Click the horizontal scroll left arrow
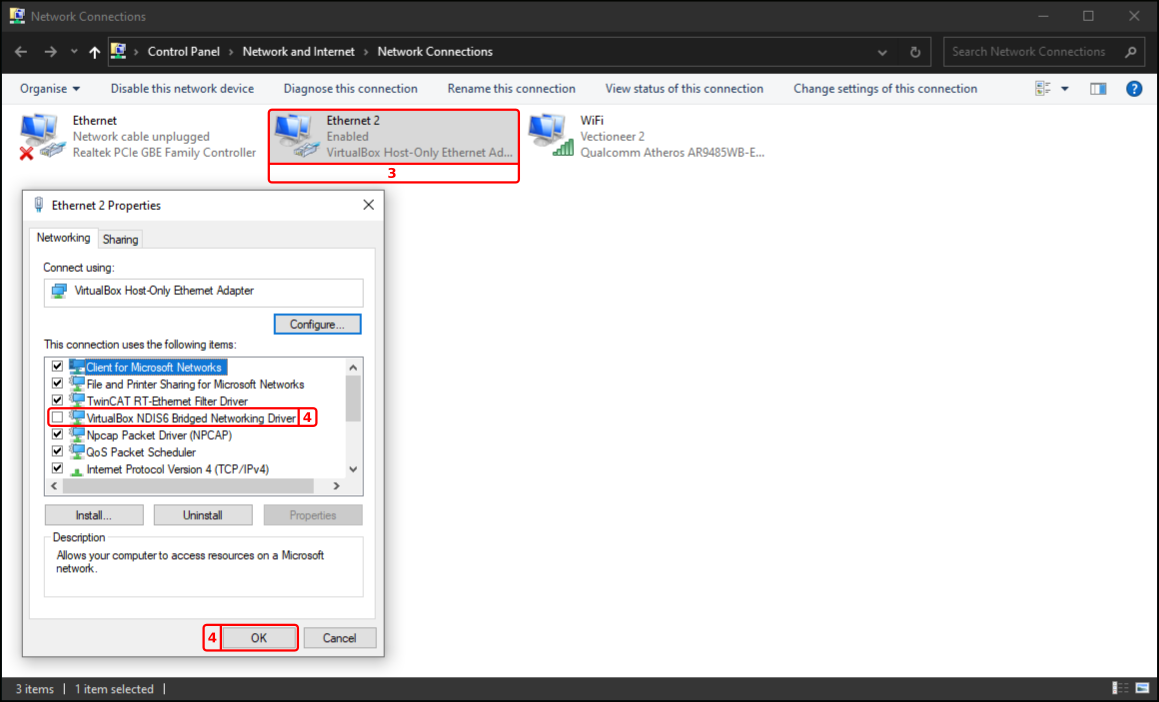 coord(54,486)
